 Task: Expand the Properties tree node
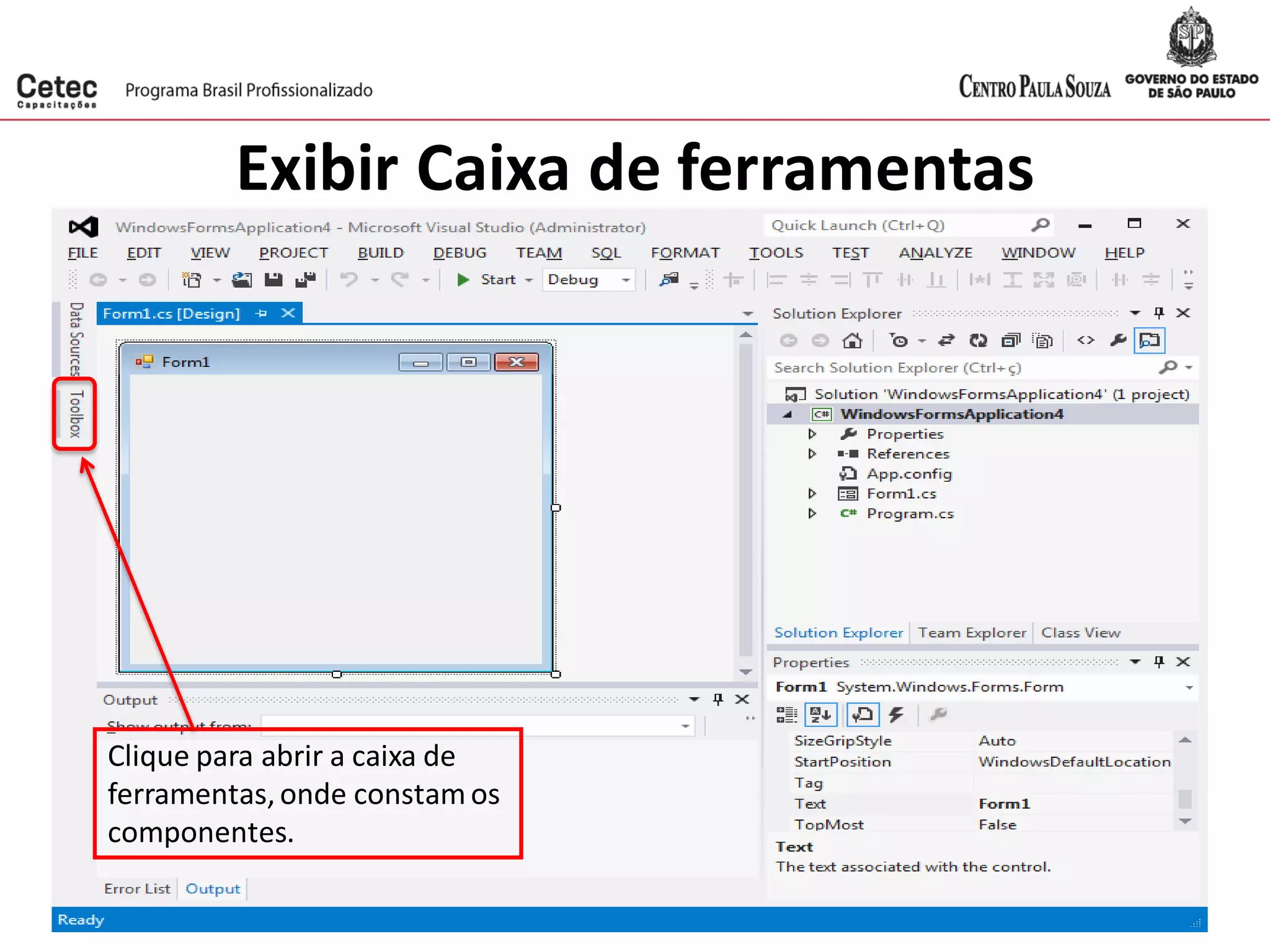coord(812,434)
